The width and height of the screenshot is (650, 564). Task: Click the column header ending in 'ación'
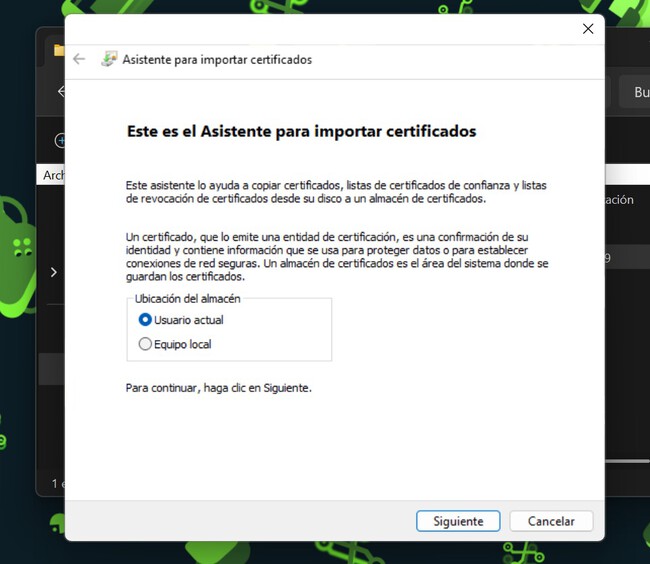pyautogui.click(x=619, y=199)
